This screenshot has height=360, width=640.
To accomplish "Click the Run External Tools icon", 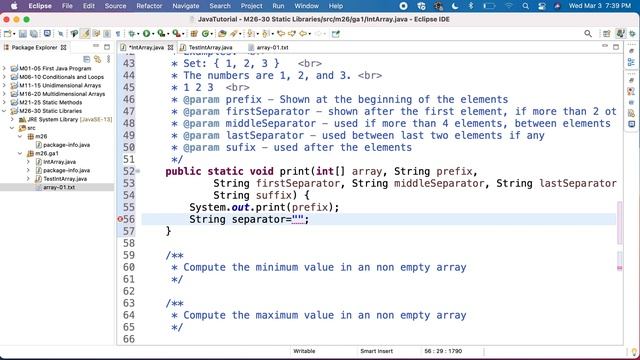I will pos(176,34).
